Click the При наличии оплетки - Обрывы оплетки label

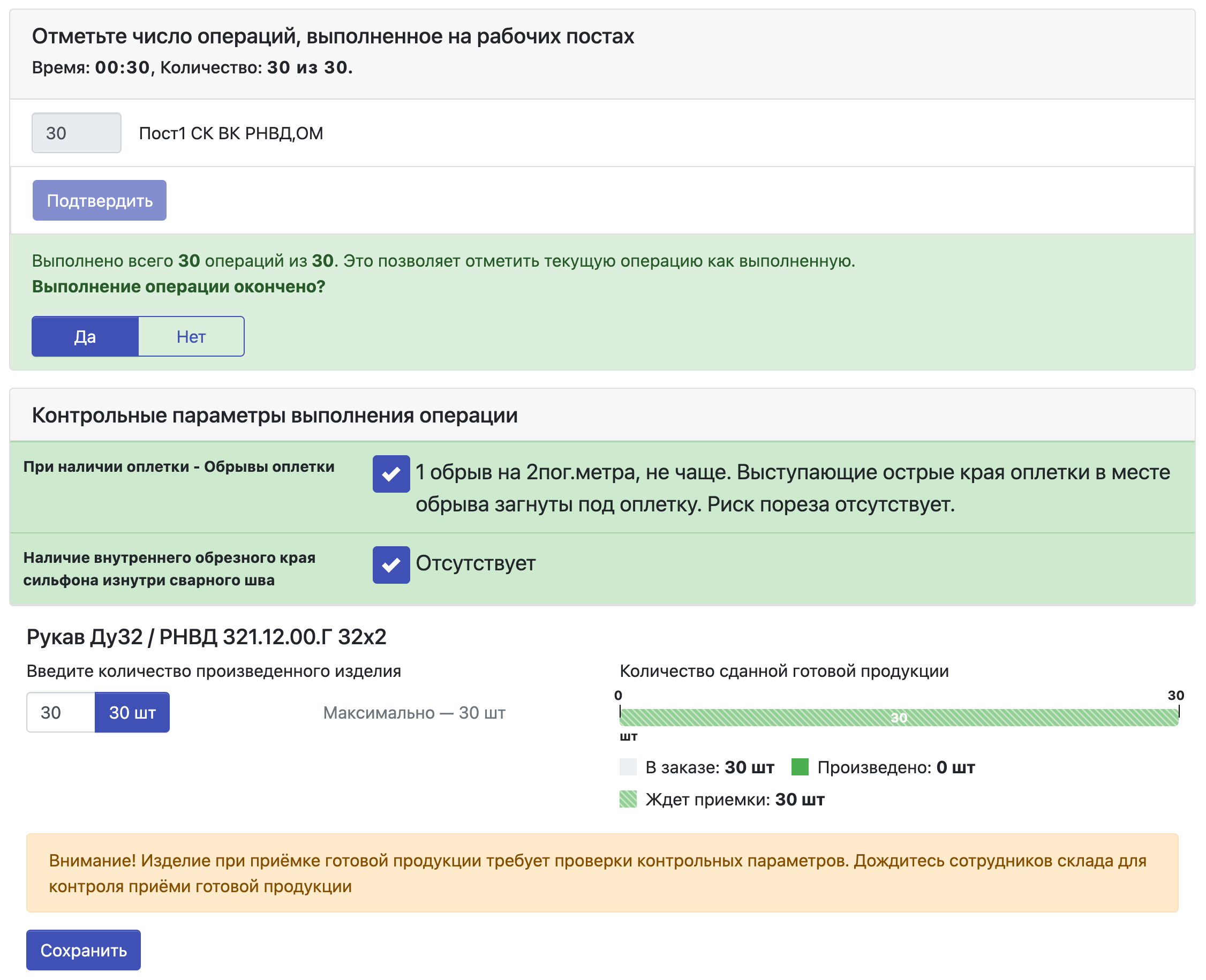(x=179, y=467)
